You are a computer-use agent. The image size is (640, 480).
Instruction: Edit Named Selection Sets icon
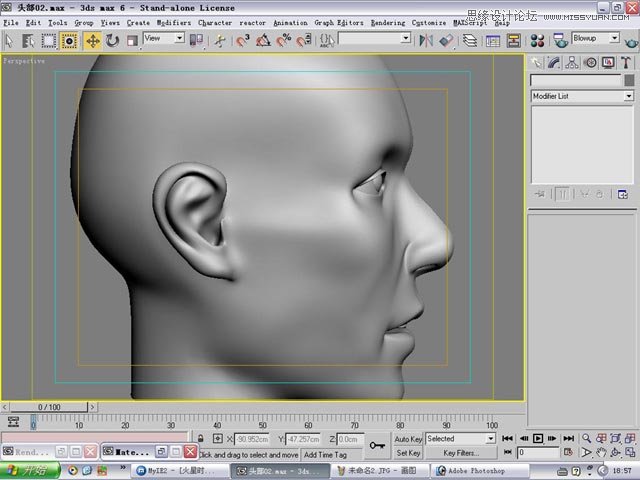(x=327, y=40)
